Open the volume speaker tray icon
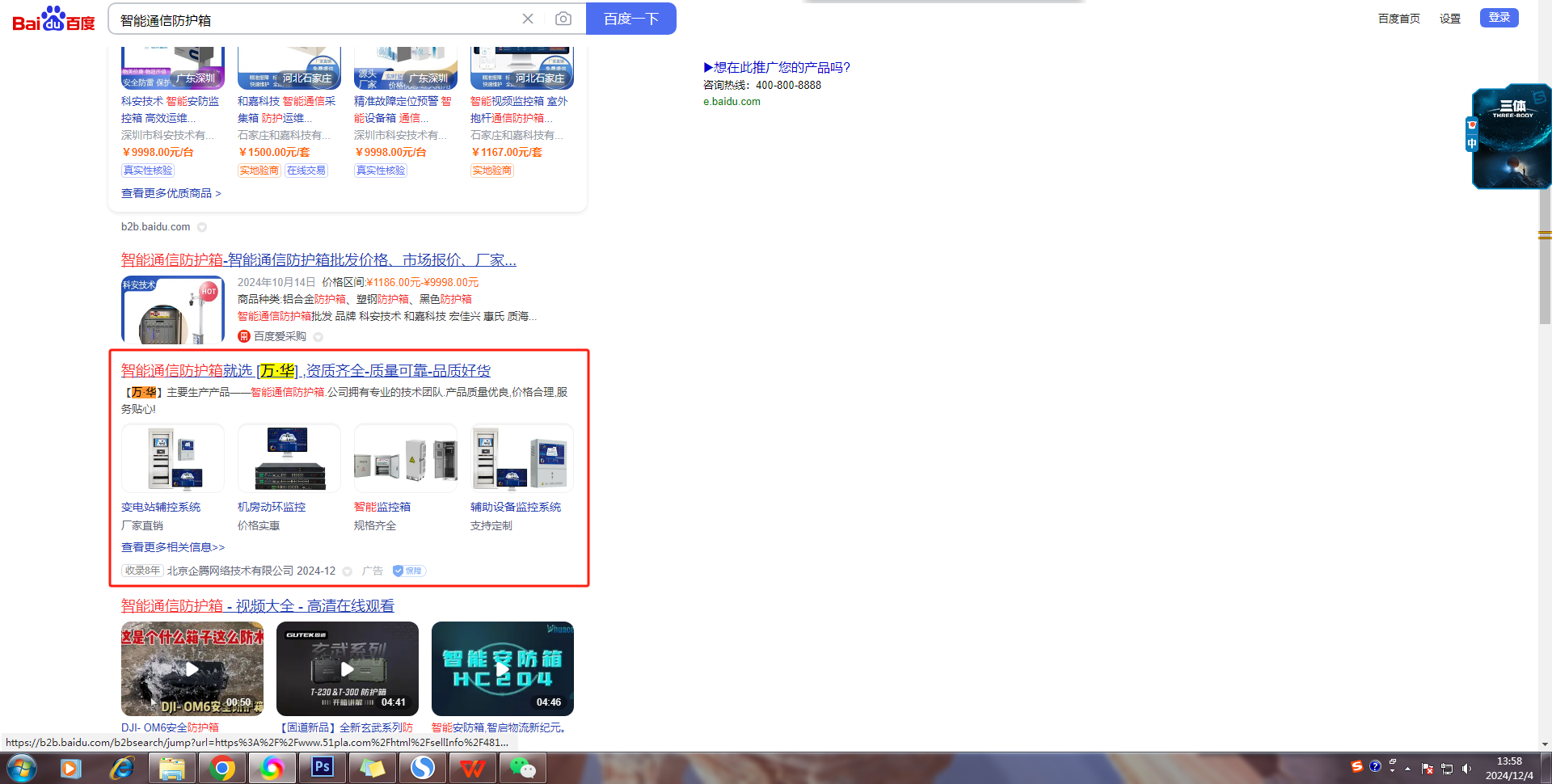The image size is (1552, 784). click(x=1466, y=769)
